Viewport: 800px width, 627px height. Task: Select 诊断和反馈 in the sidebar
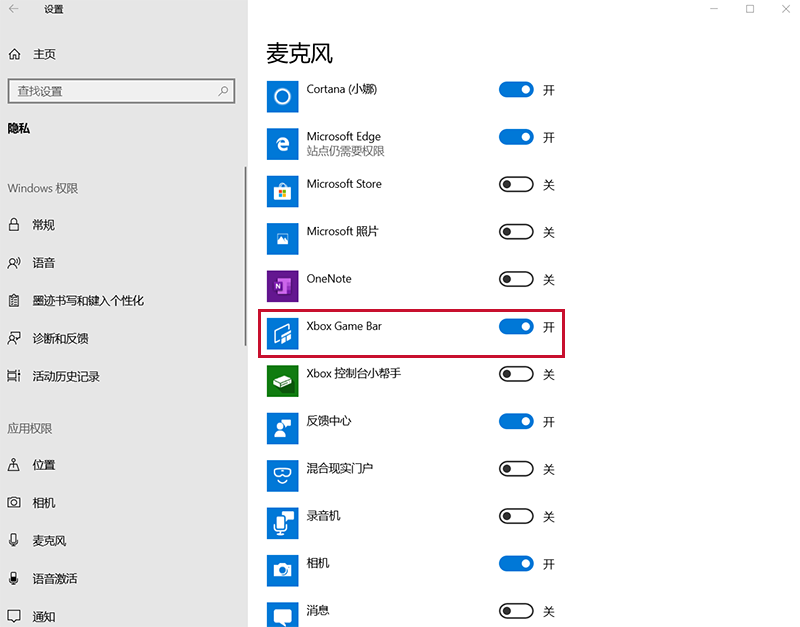[60, 339]
